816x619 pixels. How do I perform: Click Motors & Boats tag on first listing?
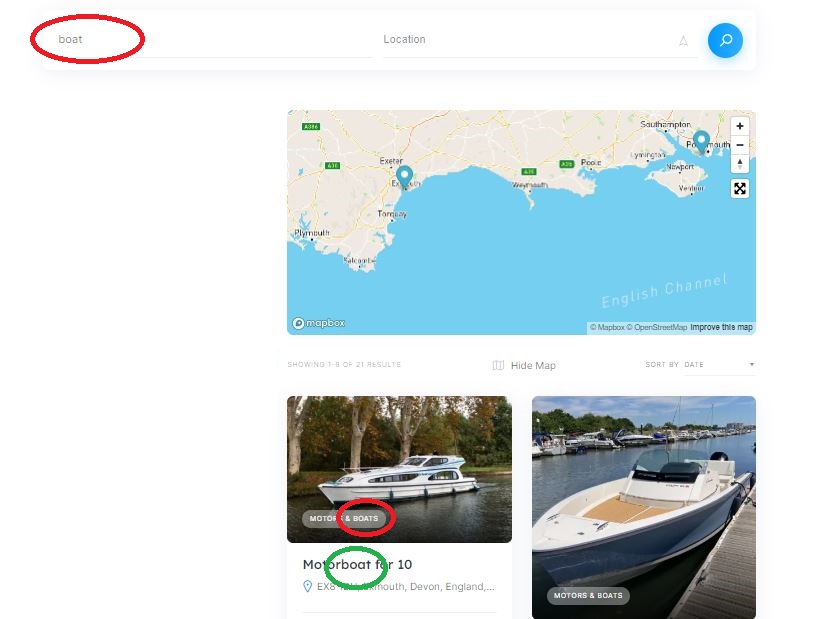344,519
